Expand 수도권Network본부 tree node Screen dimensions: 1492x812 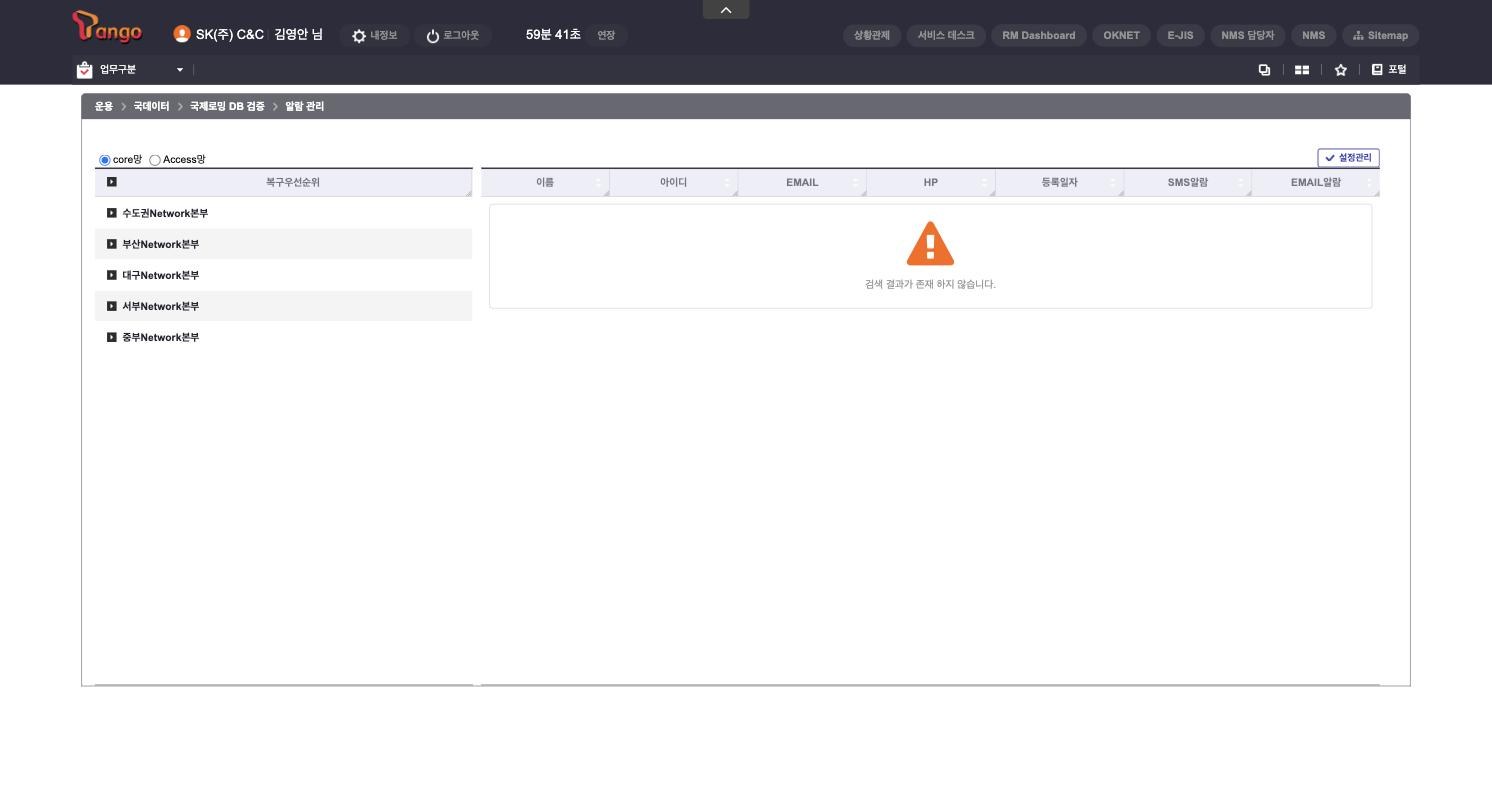coord(112,213)
